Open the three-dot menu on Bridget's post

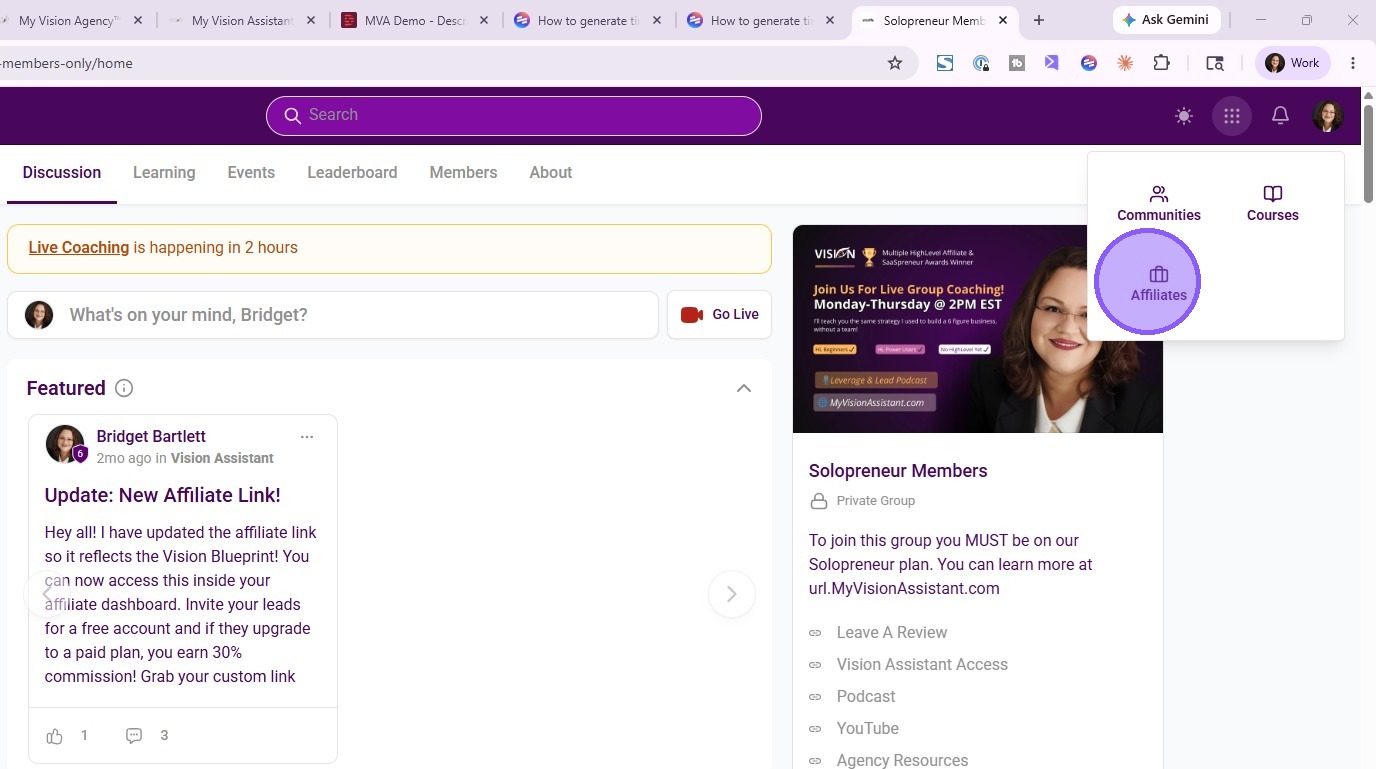coord(307,437)
